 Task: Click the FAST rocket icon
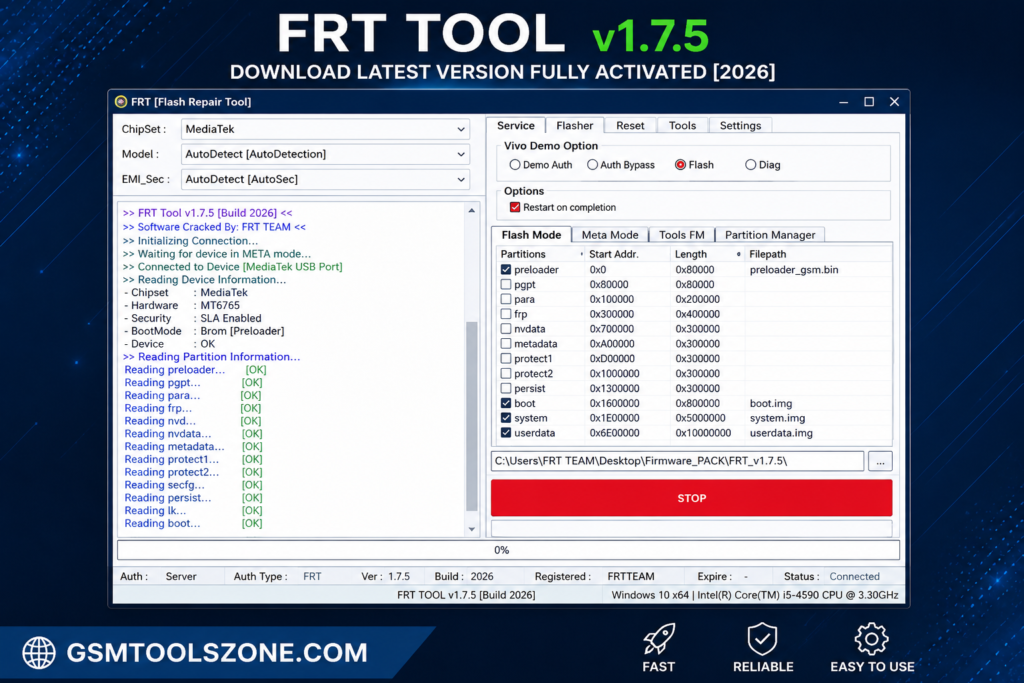(x=658, y=639)
